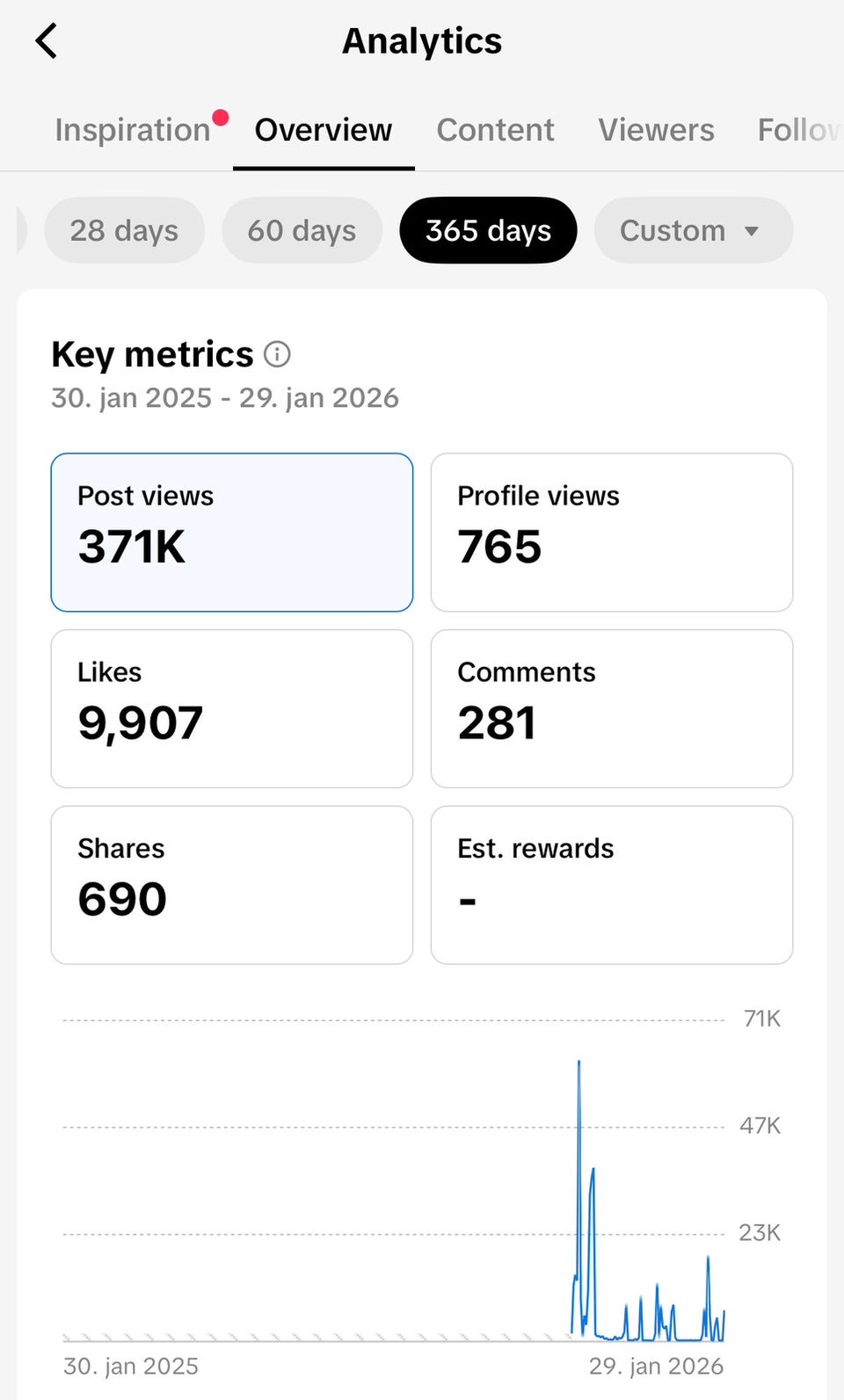Switch to the Inspiration tab
Viewport: 844px width, 1400px height.
pos(133,130)
